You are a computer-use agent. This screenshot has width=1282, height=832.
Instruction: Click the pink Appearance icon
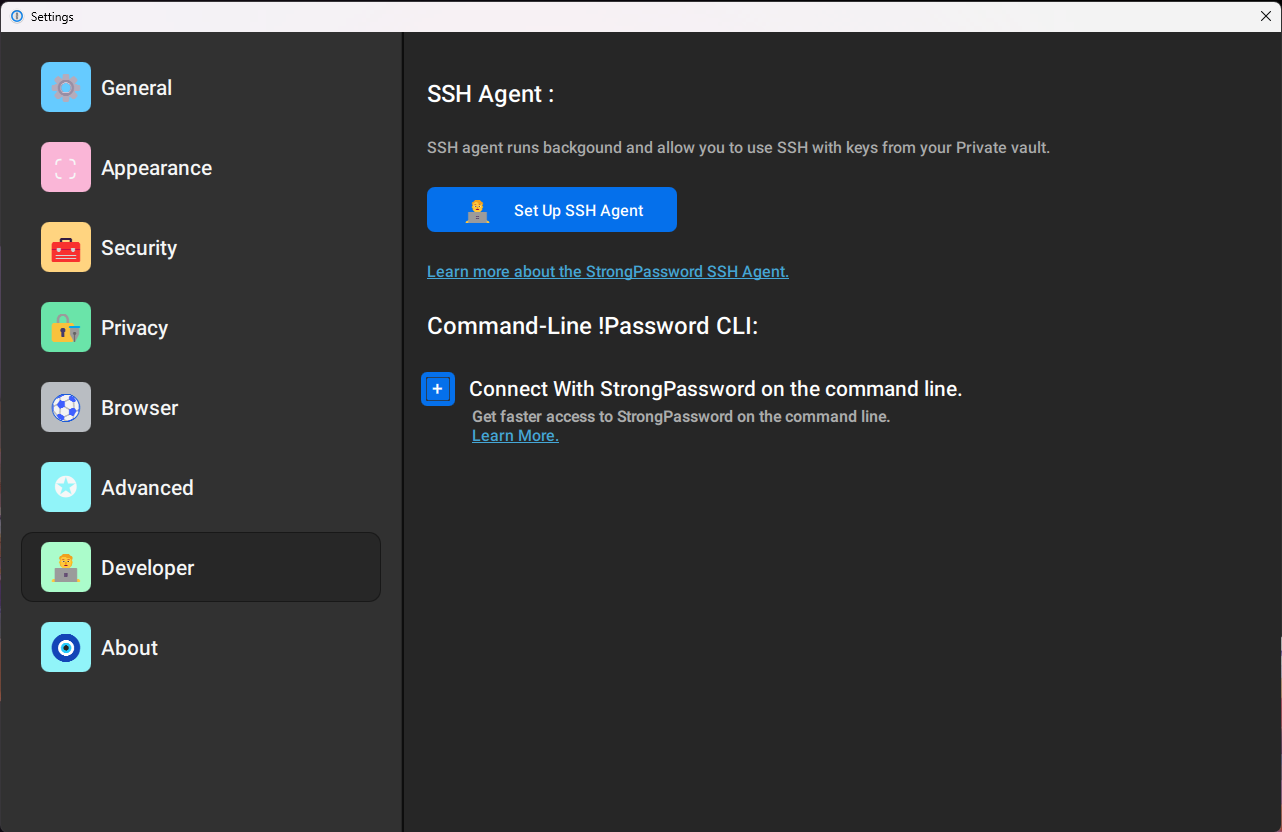coord(66,167)
